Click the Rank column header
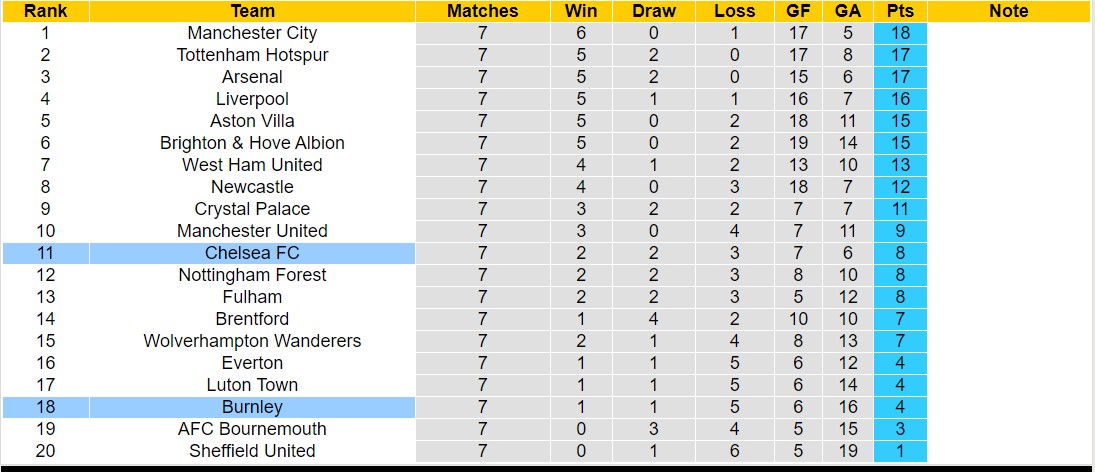 click(45, 11)
